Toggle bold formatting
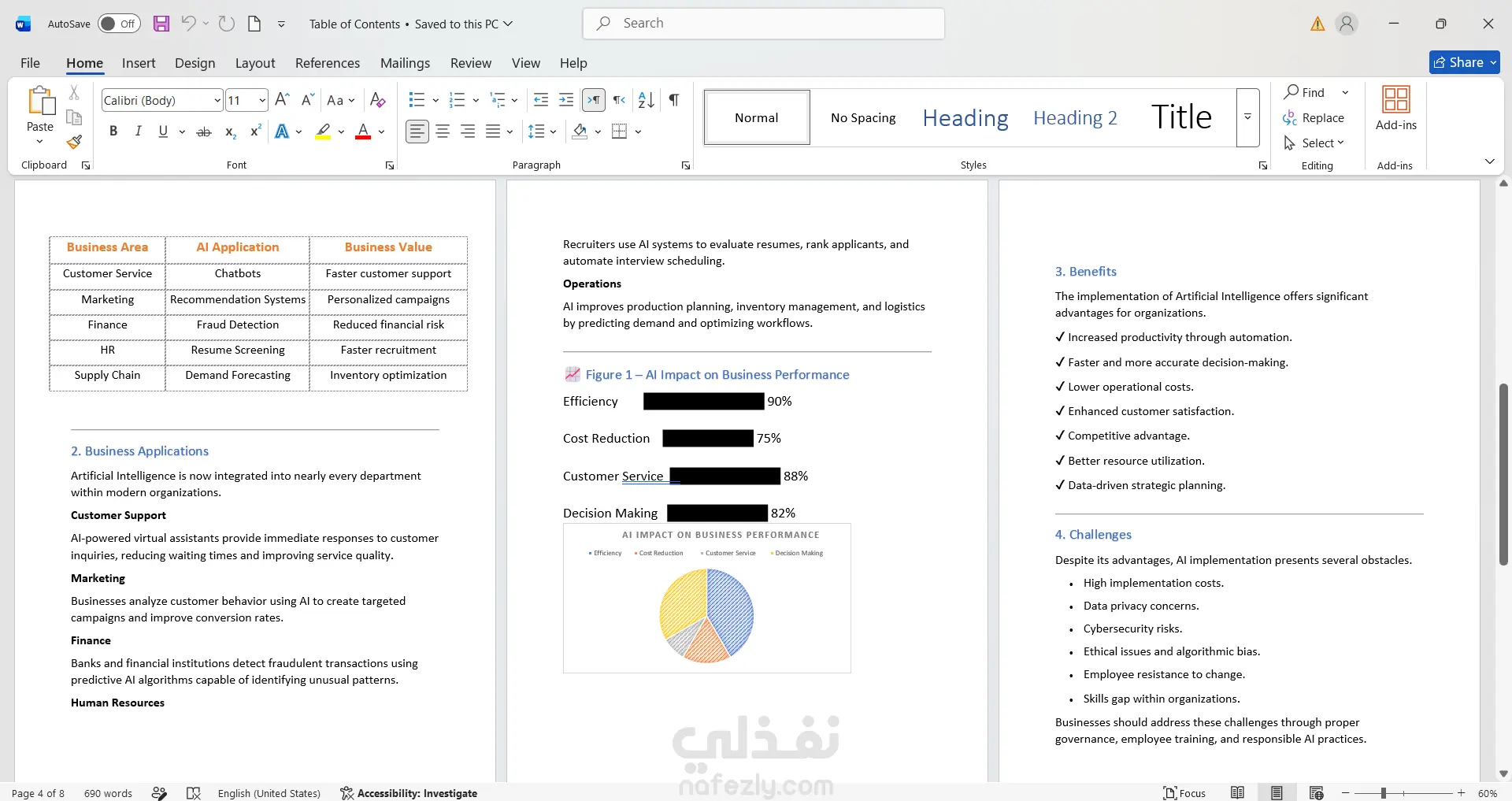The image size is (1512, 801). (x=113, y=132)
